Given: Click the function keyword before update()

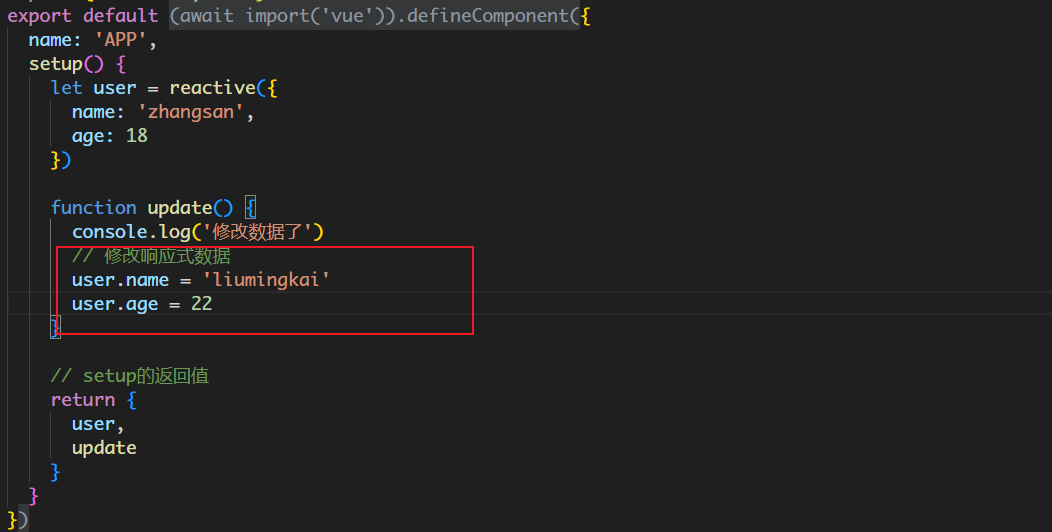Looking at the screenshot, I should point(94,208).
